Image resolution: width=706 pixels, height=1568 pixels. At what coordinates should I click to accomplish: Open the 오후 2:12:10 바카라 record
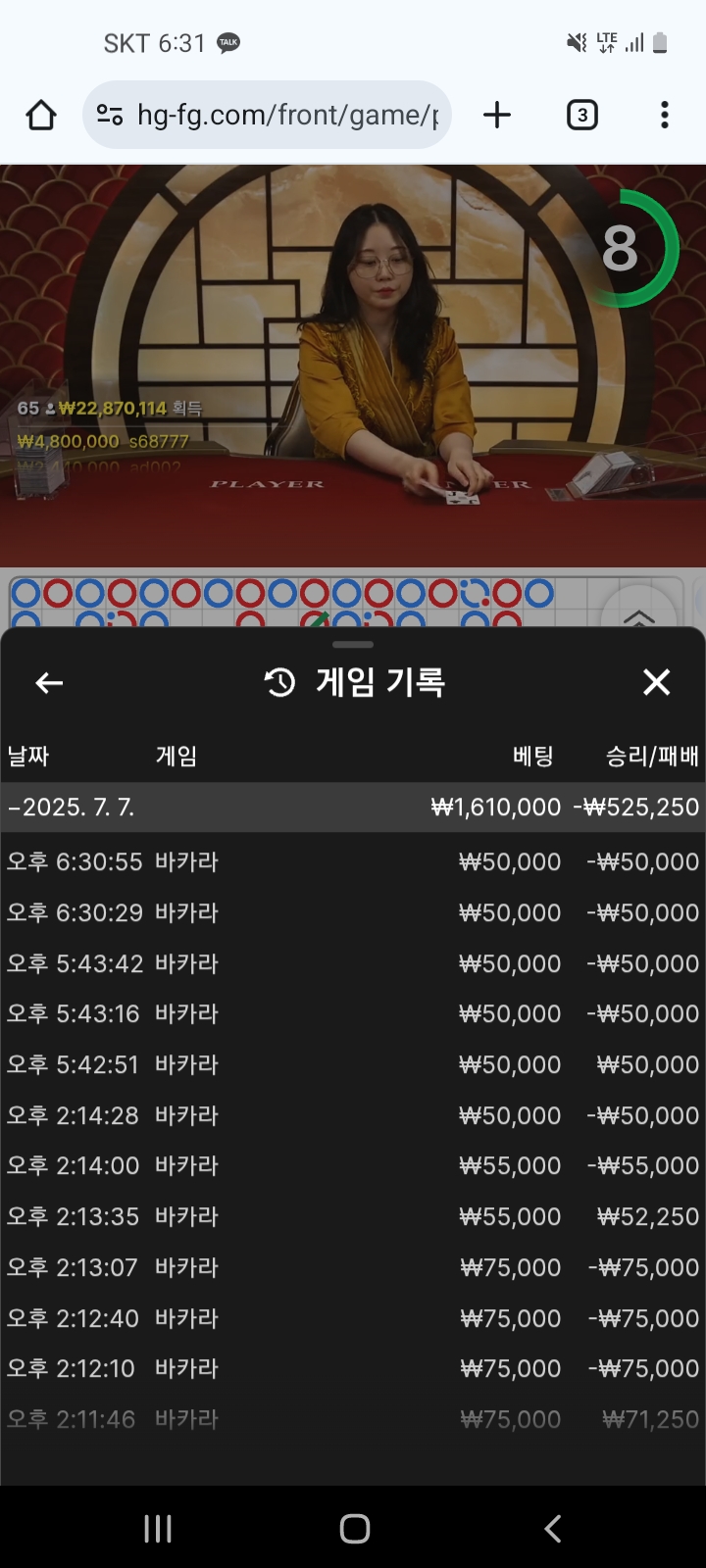click(353, 1368)
